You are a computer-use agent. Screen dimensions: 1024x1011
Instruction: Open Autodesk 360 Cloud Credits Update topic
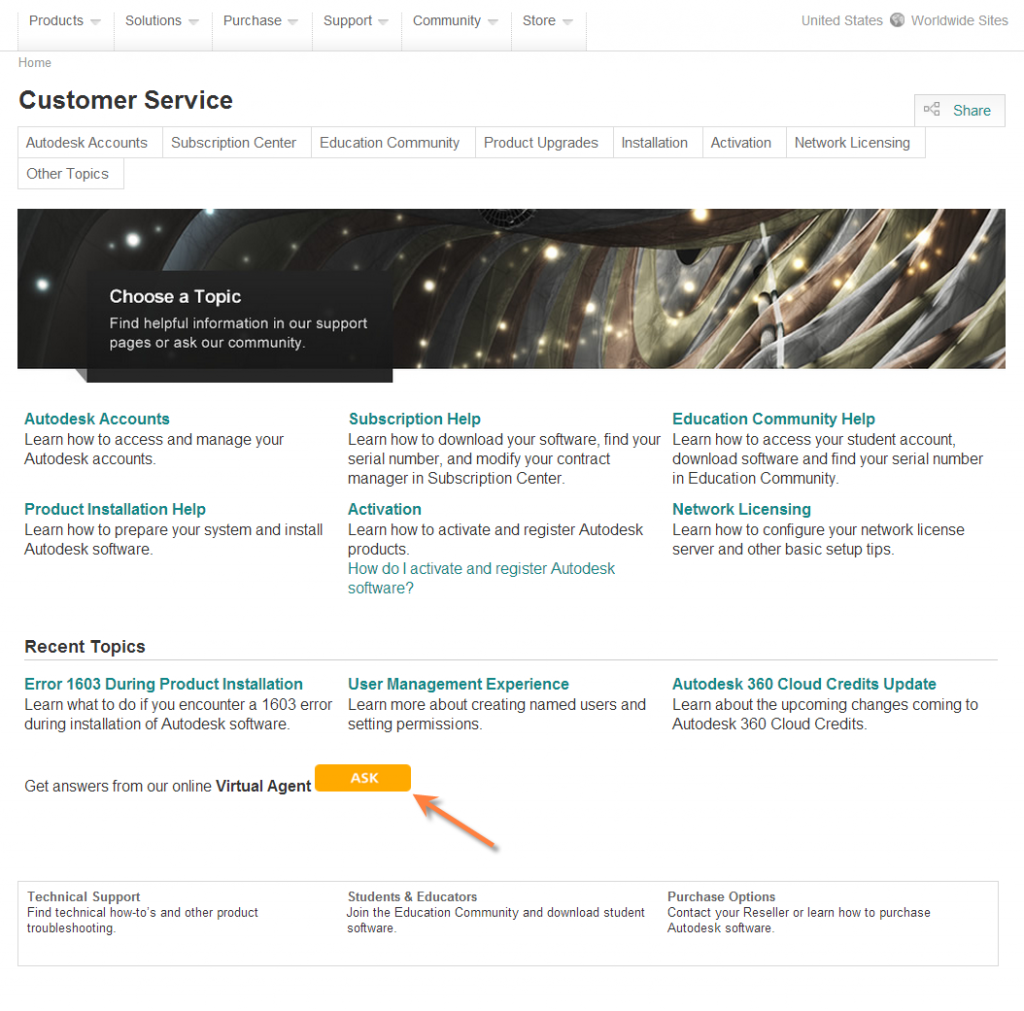804,684
